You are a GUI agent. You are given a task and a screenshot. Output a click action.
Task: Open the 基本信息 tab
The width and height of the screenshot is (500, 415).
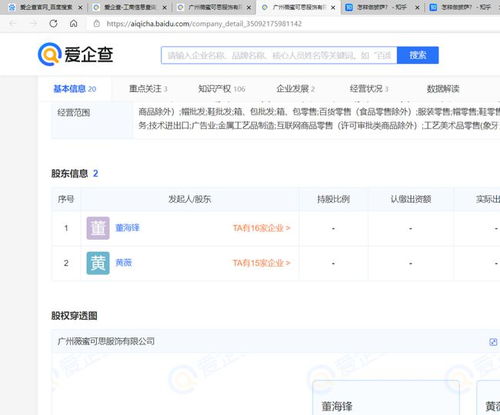tap(75, 89)
